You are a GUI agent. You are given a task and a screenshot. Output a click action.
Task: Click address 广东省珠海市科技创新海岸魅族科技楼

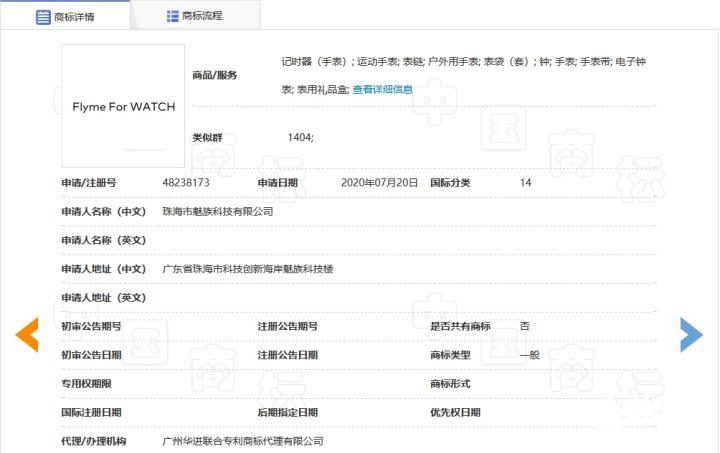[x=248, y=269]
